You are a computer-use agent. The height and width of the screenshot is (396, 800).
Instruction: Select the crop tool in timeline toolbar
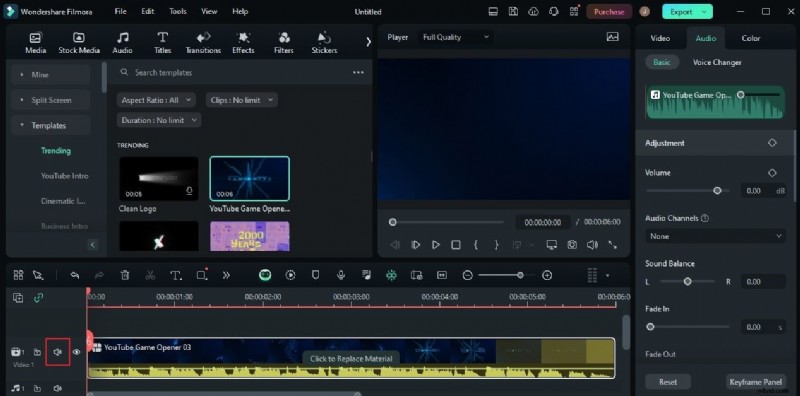coord(202,276)
